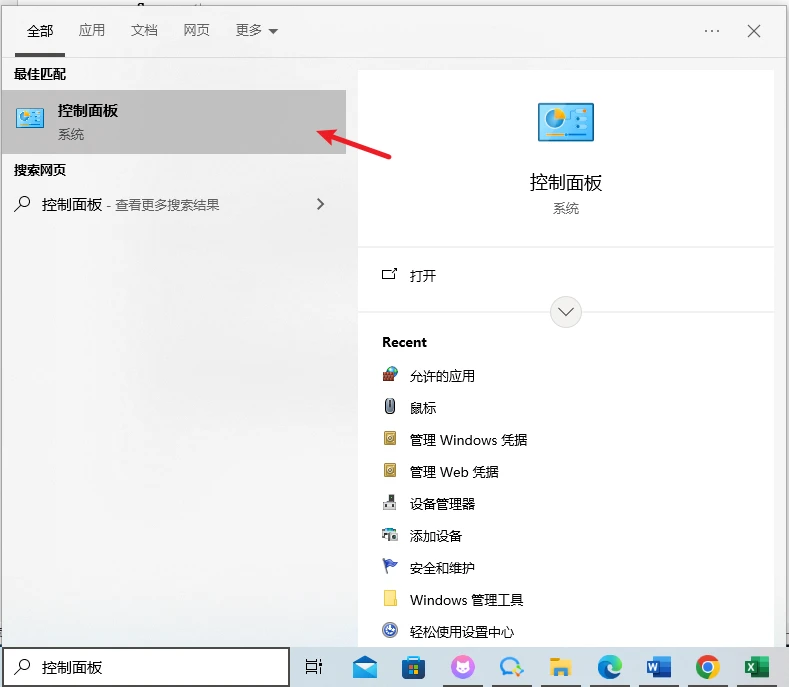Viewport: 789px width, 687px height.
Task: Open recent item 设备管理器
Action: [x=442, y=504]
